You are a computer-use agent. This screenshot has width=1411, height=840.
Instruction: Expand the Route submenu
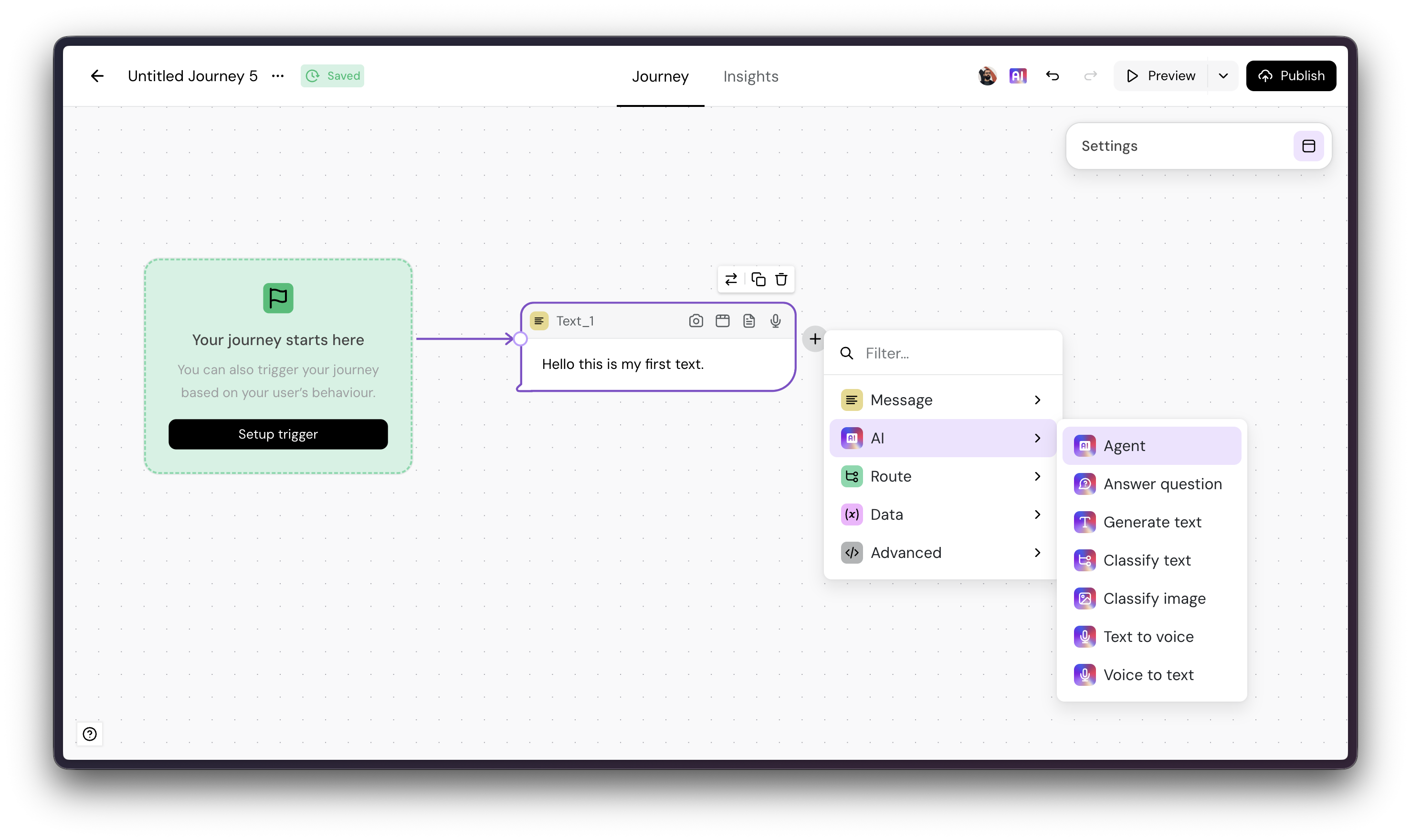click(942, 477)
